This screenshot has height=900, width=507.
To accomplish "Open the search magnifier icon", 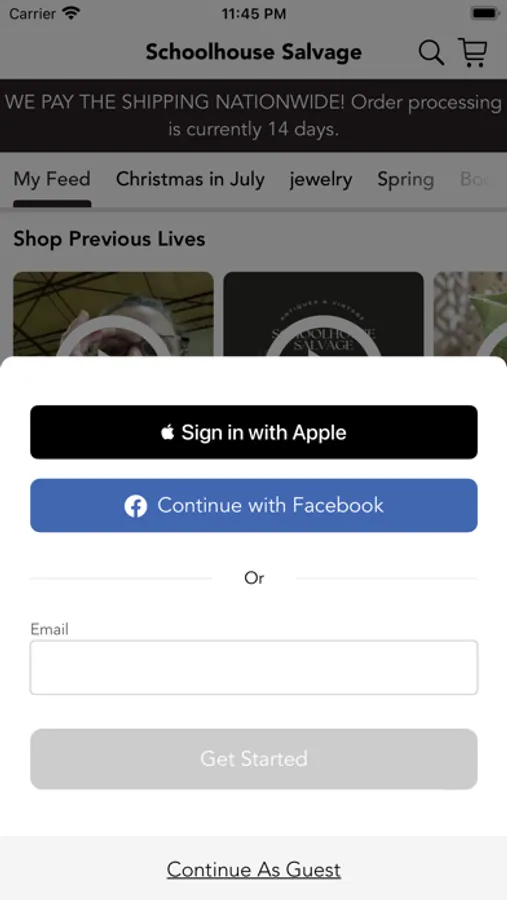I will point(431,53).
